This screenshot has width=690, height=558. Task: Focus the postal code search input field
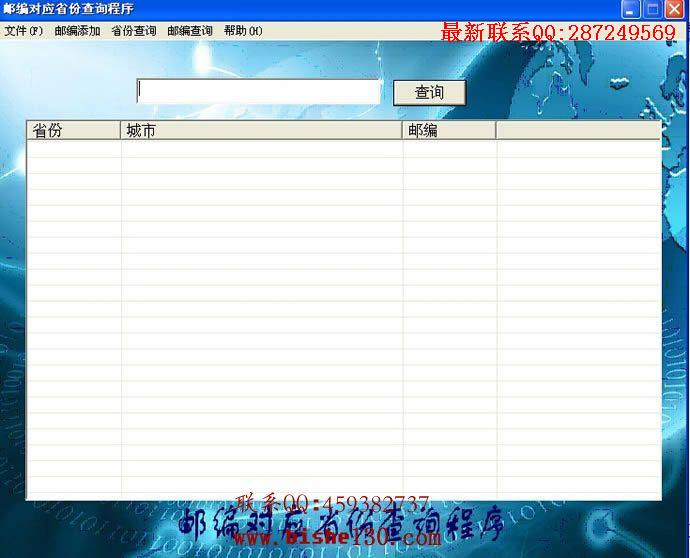259,92
